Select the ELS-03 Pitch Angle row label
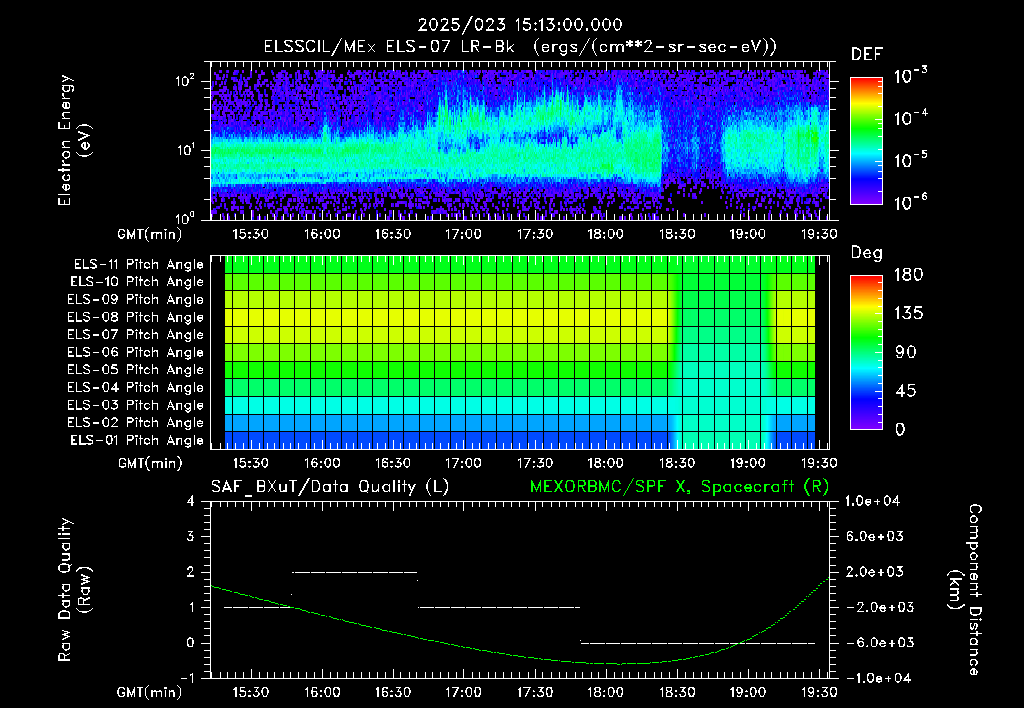This screenshot has width=1024, height=708. click(x=135, y=405)
